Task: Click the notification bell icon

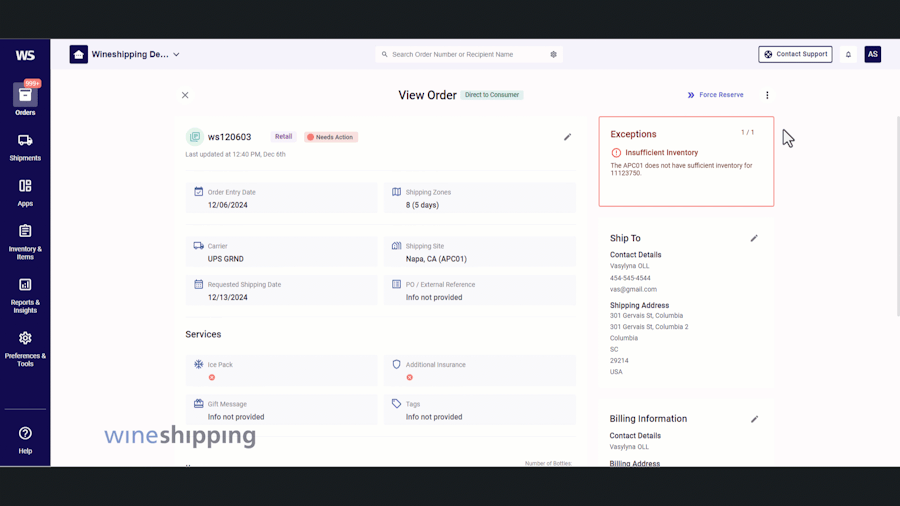Action: [x=848, y=55]
